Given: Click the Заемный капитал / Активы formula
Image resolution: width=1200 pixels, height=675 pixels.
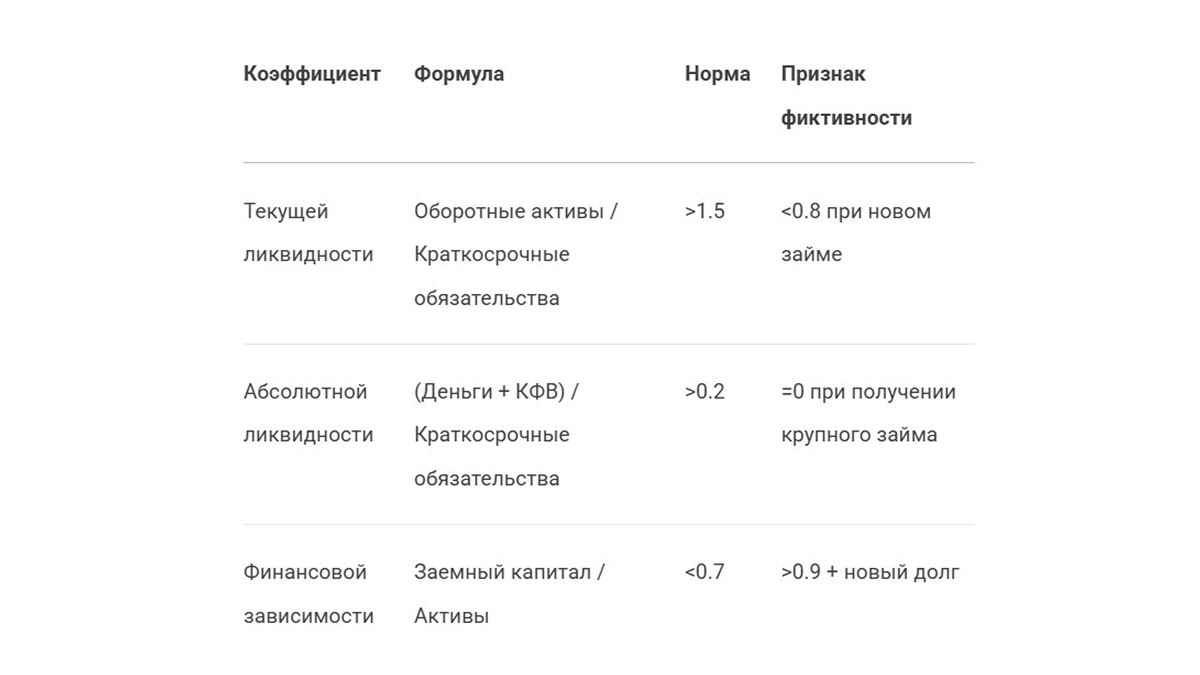Looking at the screenshot, I should pos(509,594).
